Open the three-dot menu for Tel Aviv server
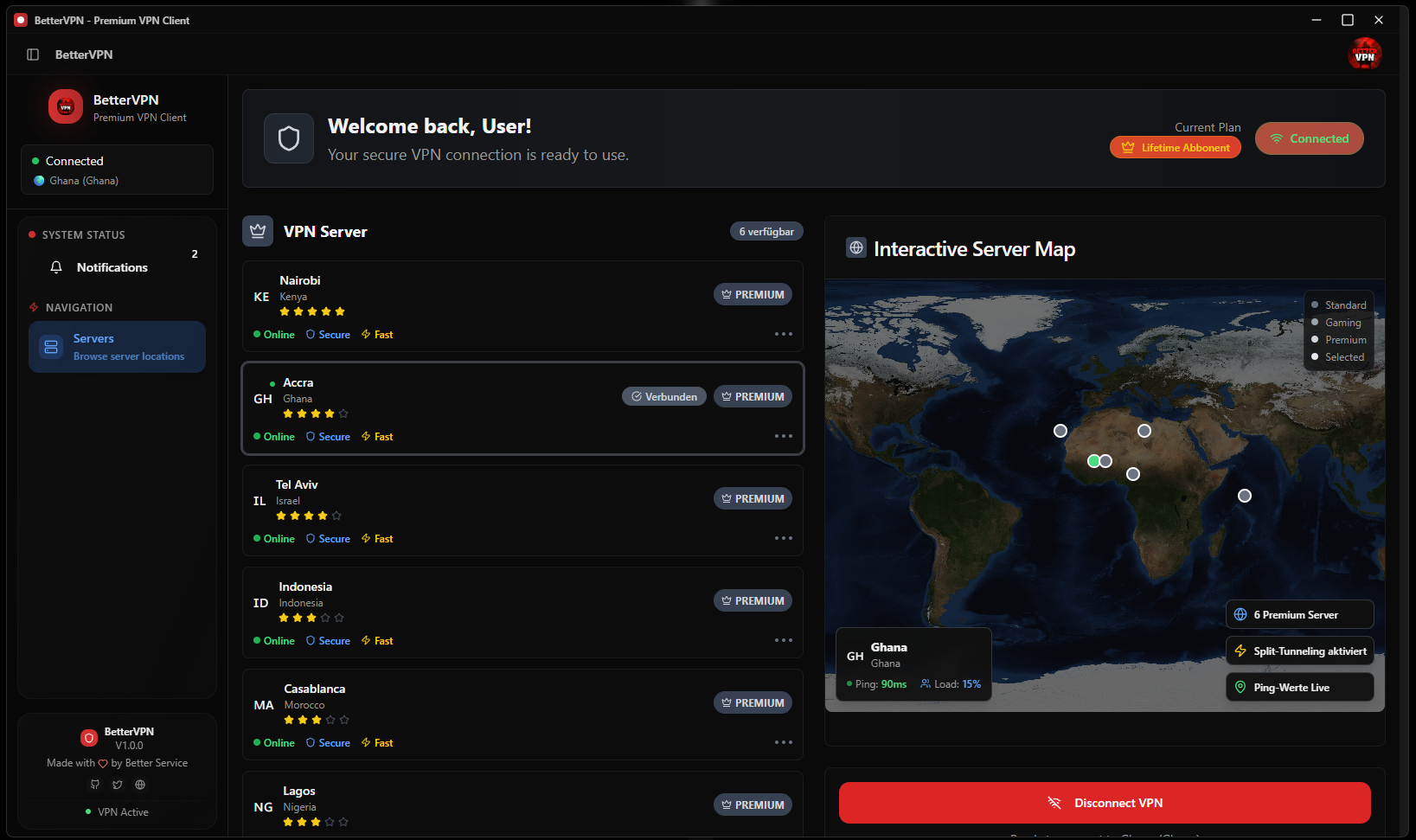1416x840 pixels. (x=783, y=537)
